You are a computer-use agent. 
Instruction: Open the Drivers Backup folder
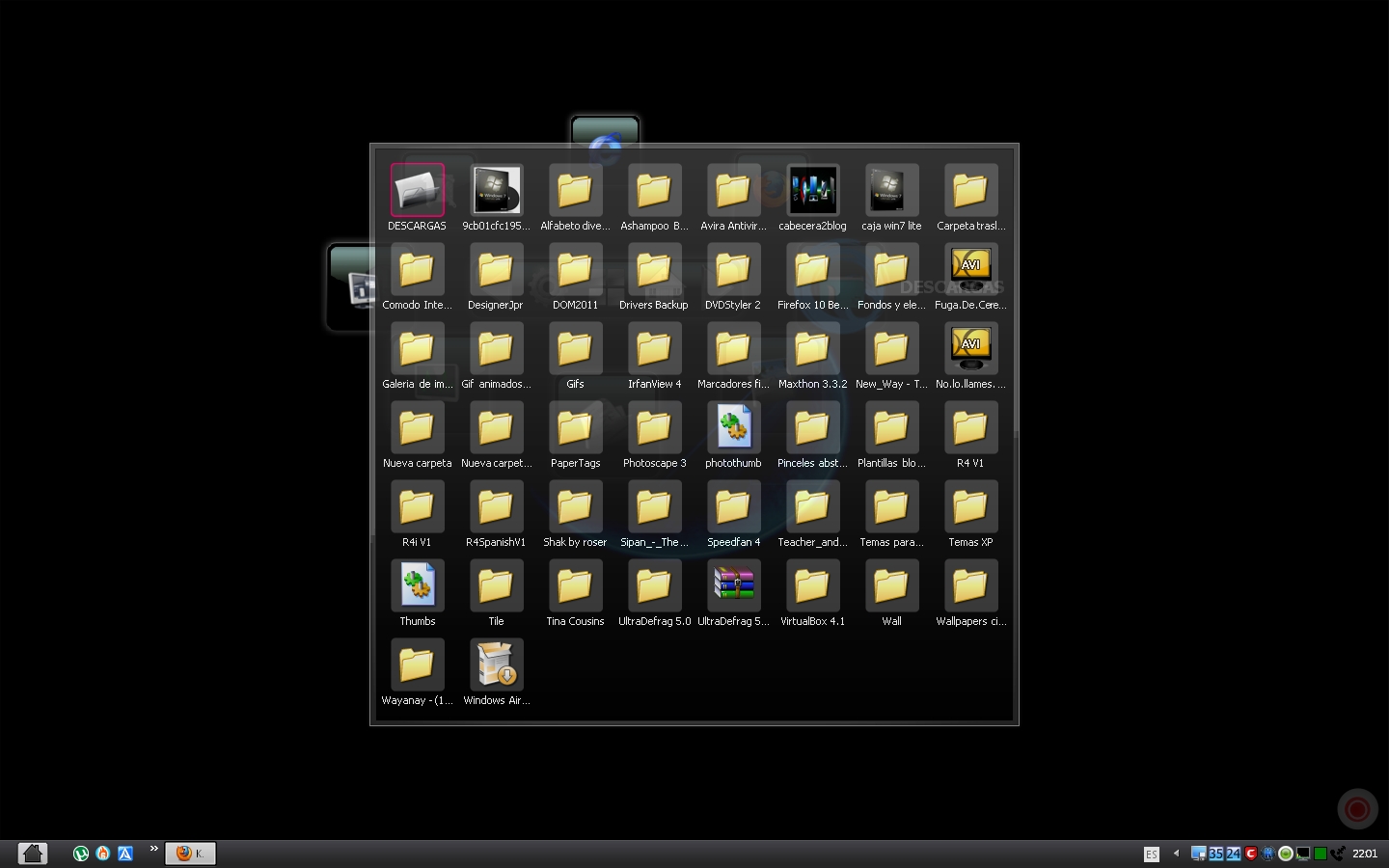[x=654, y=269]
